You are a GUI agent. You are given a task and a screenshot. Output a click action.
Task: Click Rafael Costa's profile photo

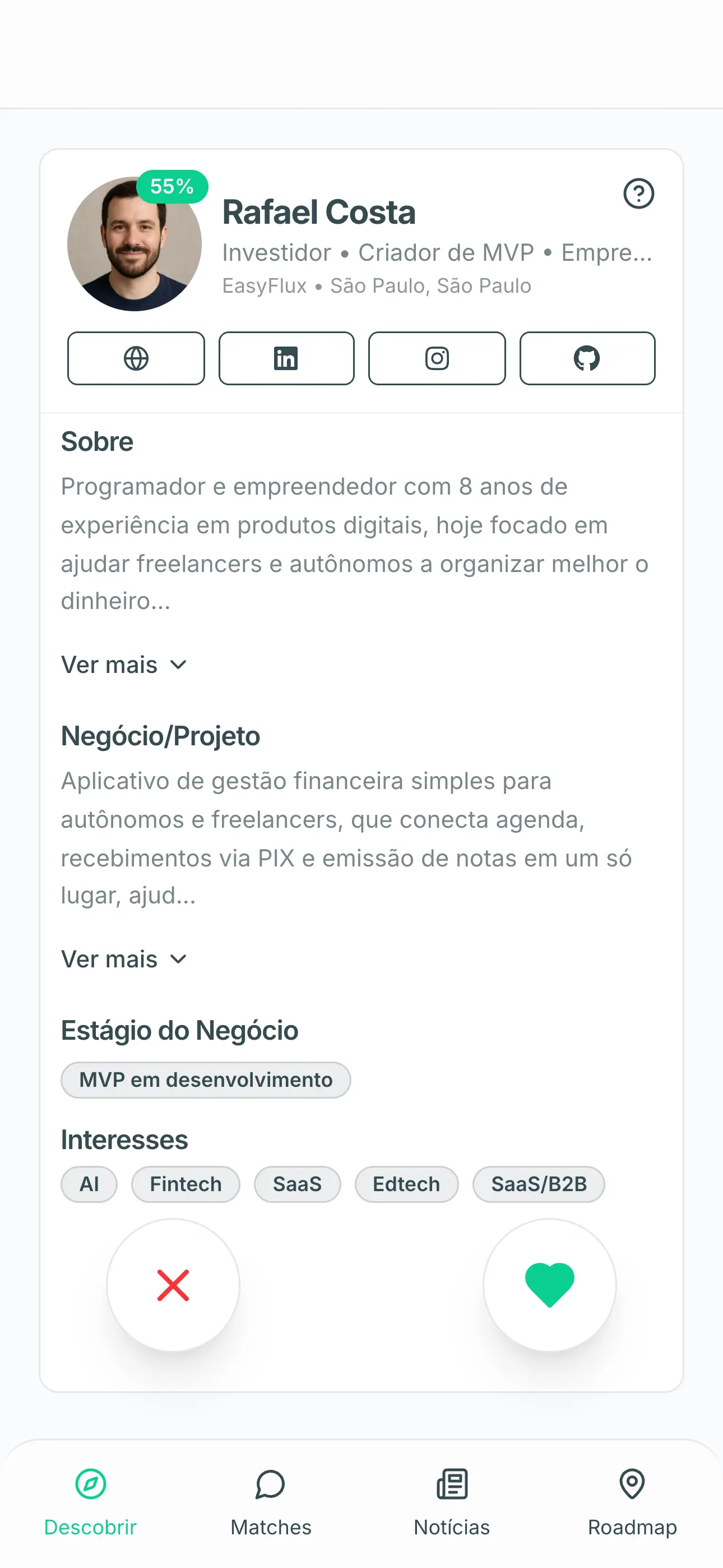point(134,245)
